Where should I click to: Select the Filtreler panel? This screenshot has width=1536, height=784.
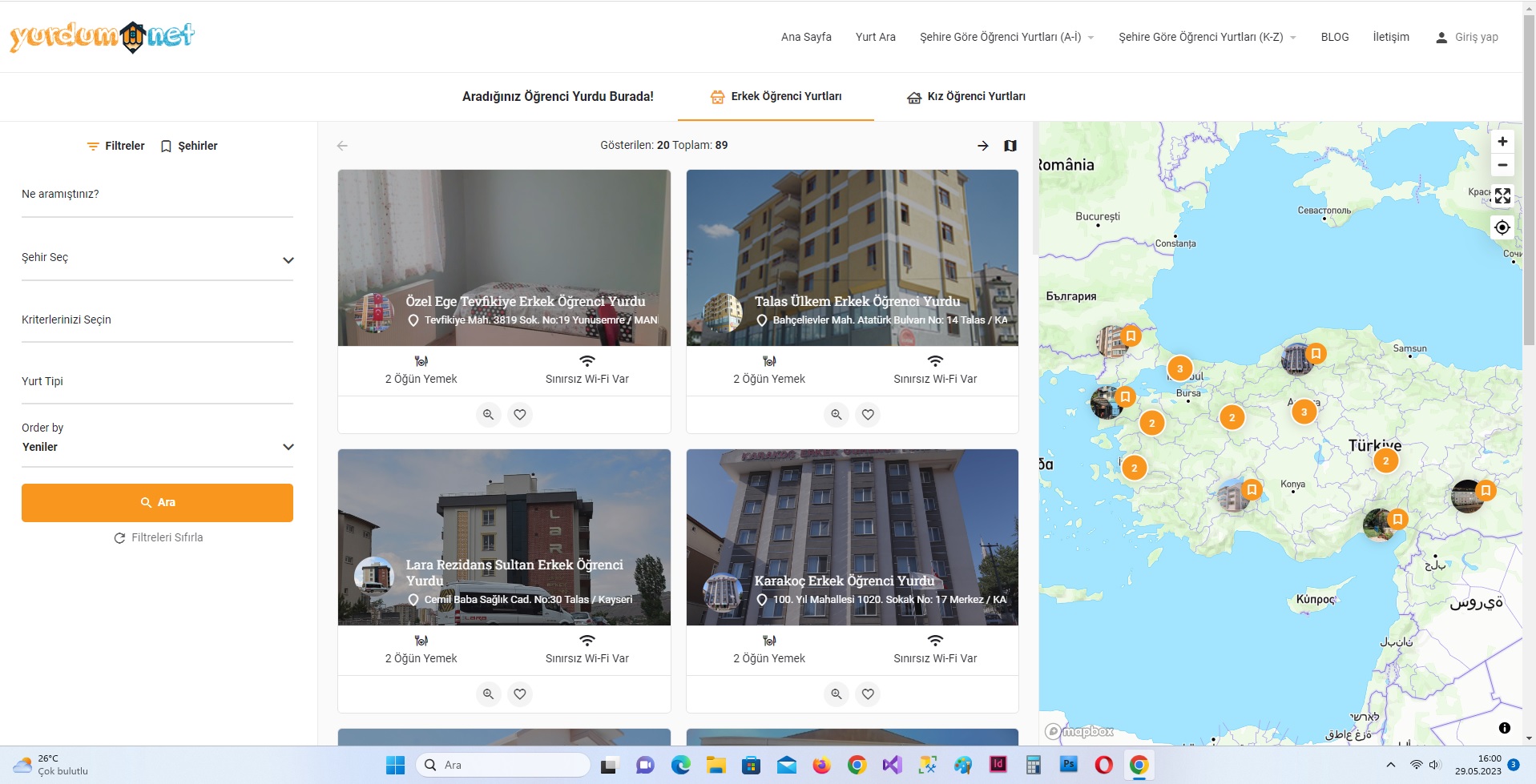[x=116, y=146]
